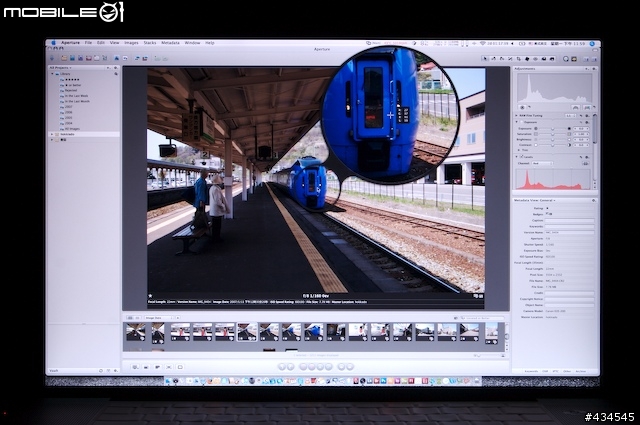Toggle the Levels adjustment checkbox

click(x=521, y=157)
